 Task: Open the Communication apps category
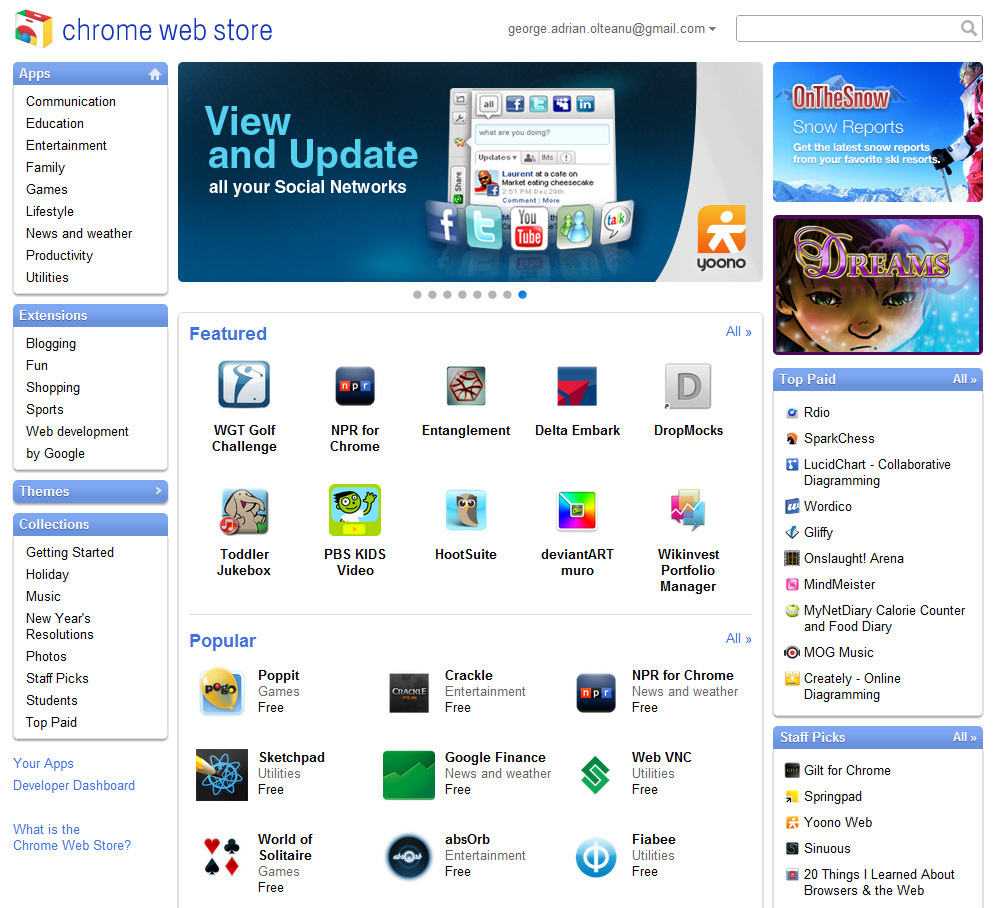click(71, 101)
